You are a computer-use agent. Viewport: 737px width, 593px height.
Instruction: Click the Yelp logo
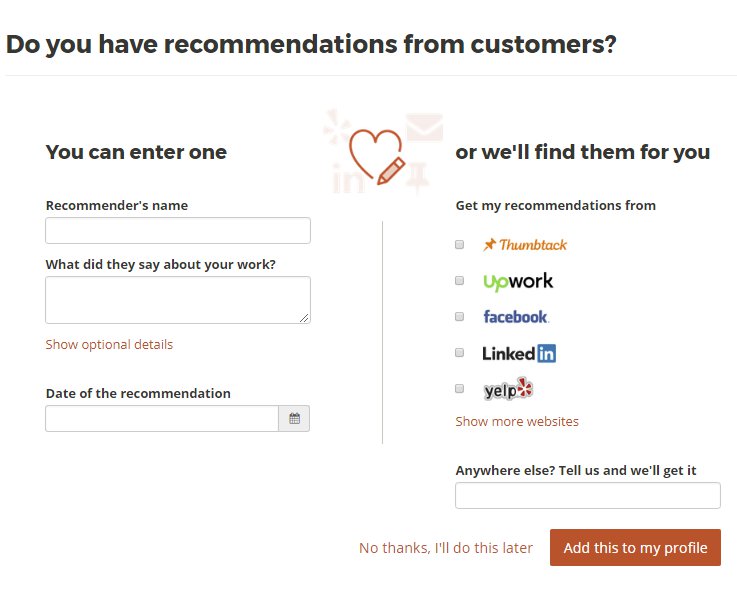click(508, 389)
